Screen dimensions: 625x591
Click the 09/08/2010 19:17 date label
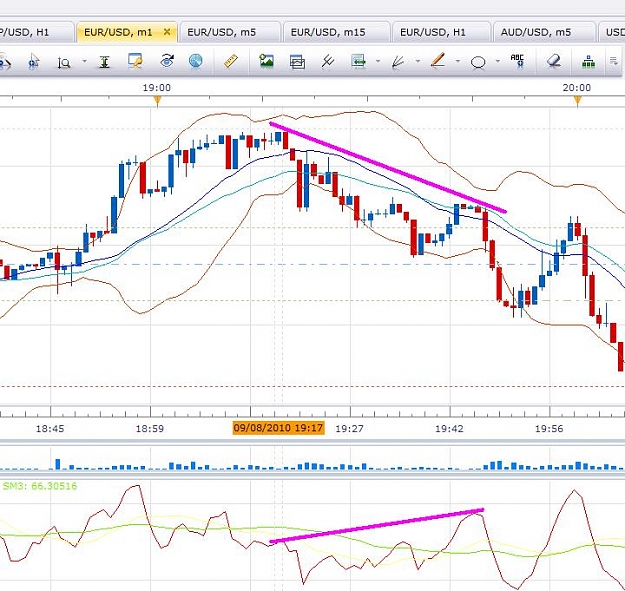tap(278, 428)
